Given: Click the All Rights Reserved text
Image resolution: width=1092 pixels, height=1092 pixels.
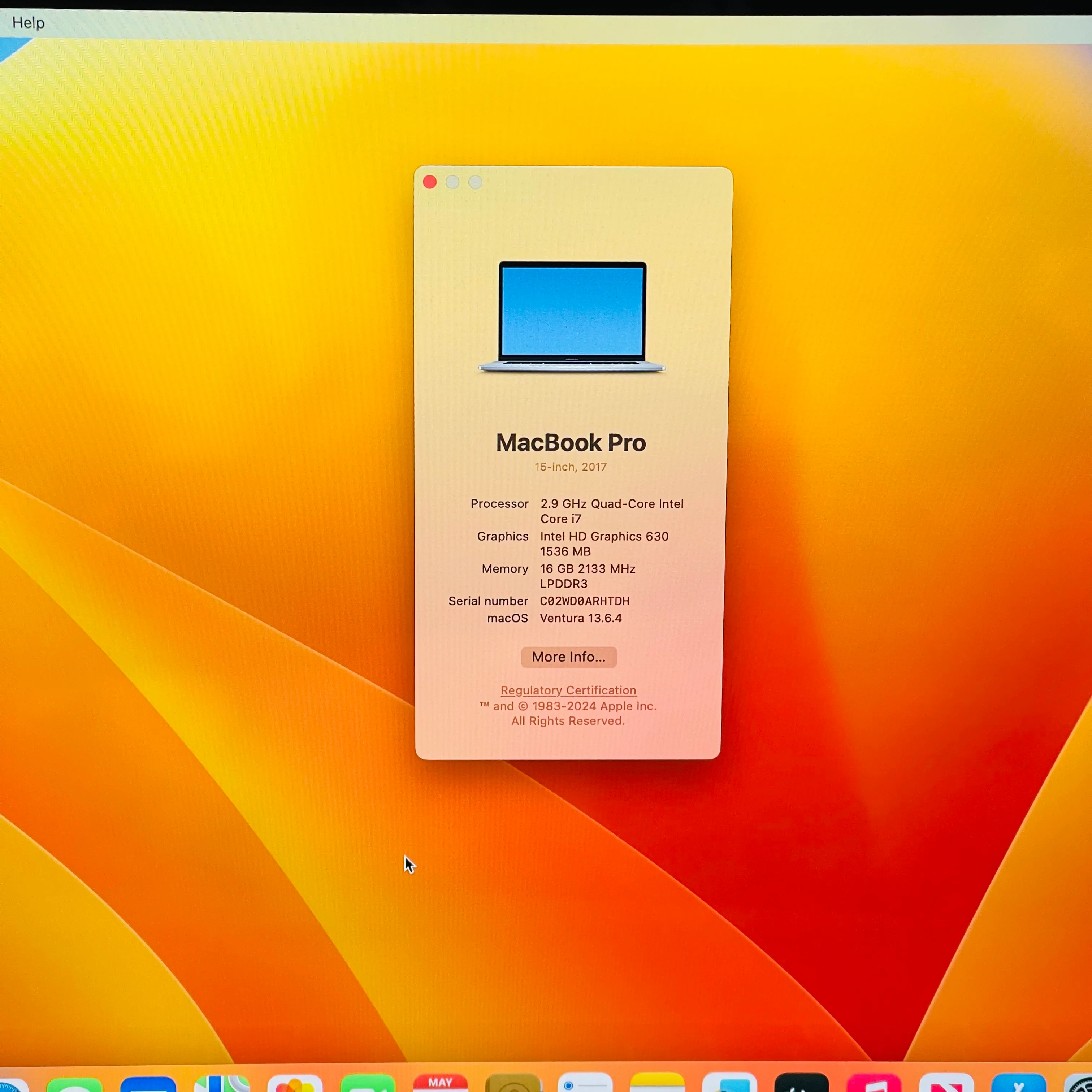Looking at the screenshot, I should pos(568,721).
